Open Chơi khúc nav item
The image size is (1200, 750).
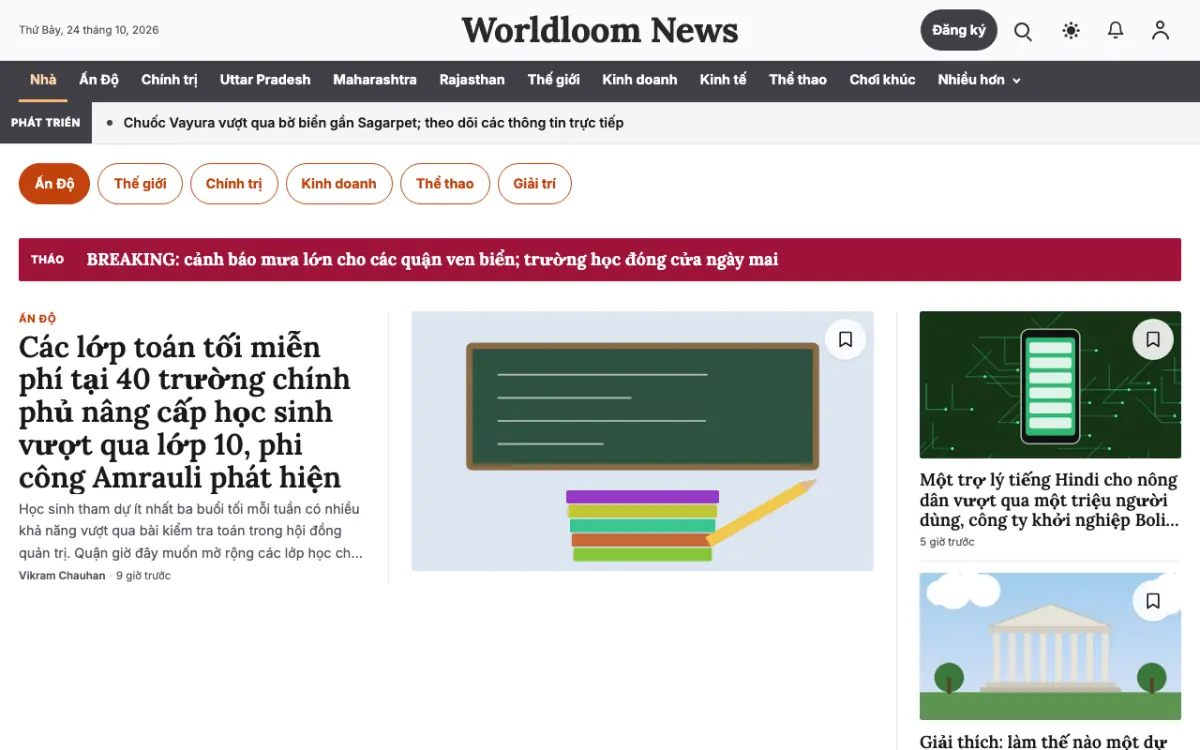tap(882, 80)
